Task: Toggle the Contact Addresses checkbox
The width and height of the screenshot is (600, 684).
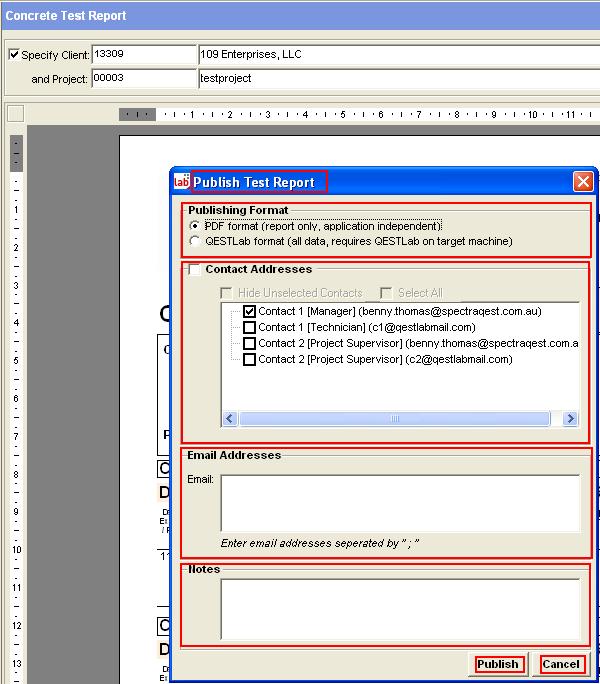Action: (192, 270)
